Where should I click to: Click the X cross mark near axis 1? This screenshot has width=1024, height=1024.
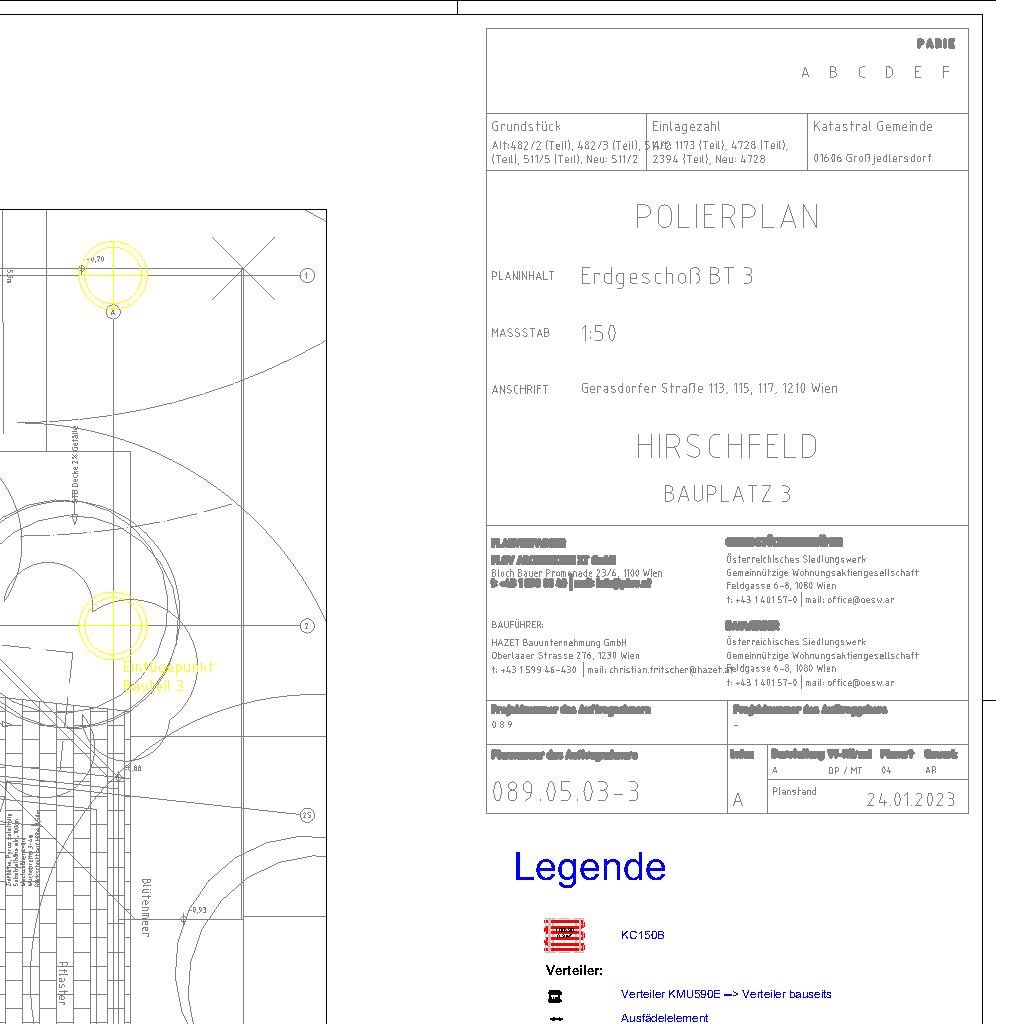(x=243, y=269)
